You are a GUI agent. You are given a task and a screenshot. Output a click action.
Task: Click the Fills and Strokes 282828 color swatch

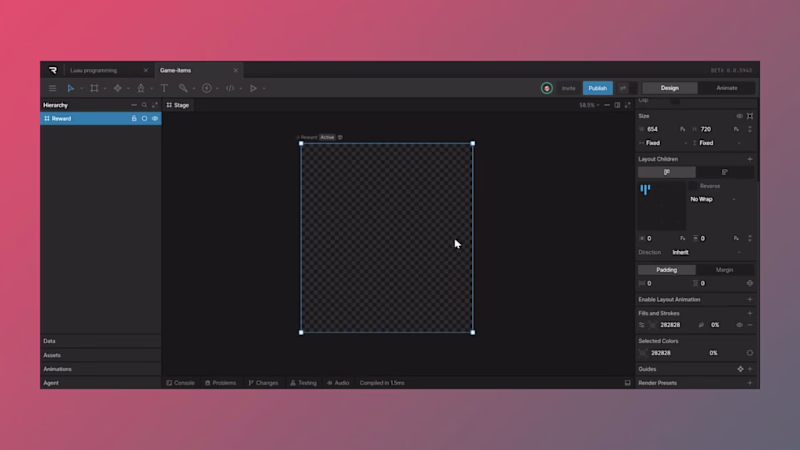[653, 325]
